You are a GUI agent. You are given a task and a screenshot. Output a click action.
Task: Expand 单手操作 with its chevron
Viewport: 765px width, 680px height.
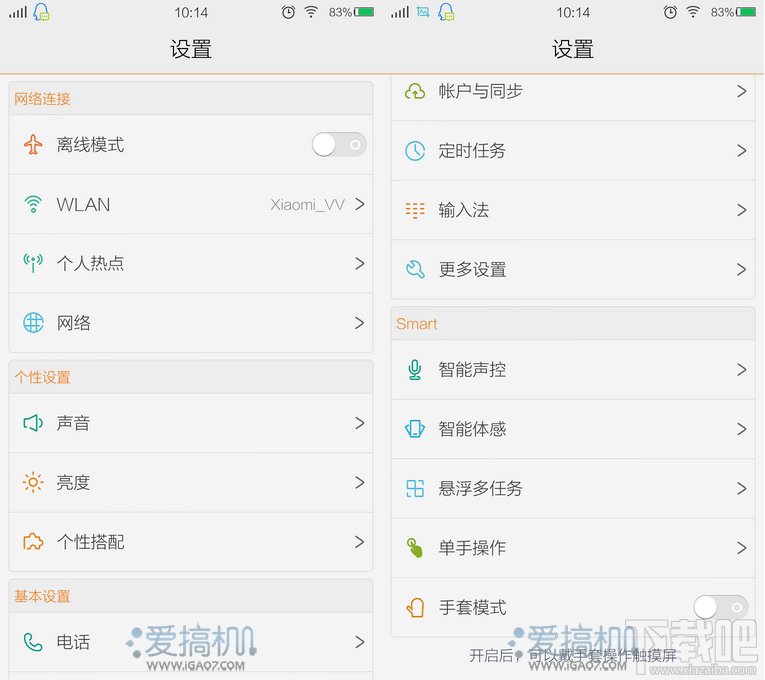click(742, 548)
